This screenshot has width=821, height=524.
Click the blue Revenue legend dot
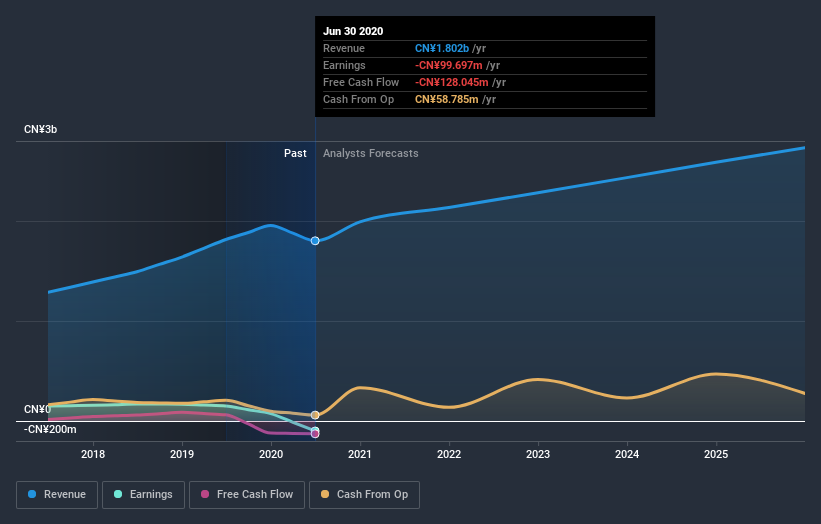coord(32,494)
